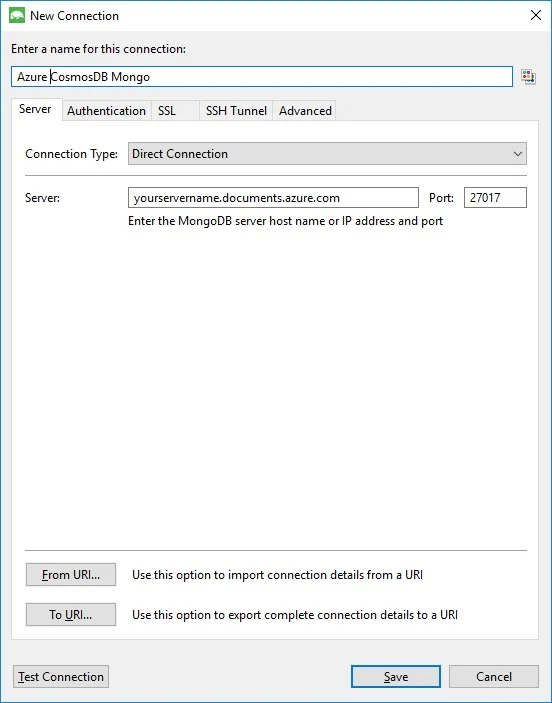Expand the Connection Type dropdown
This screenshot has width=552, height=703.
click(327, 154)
